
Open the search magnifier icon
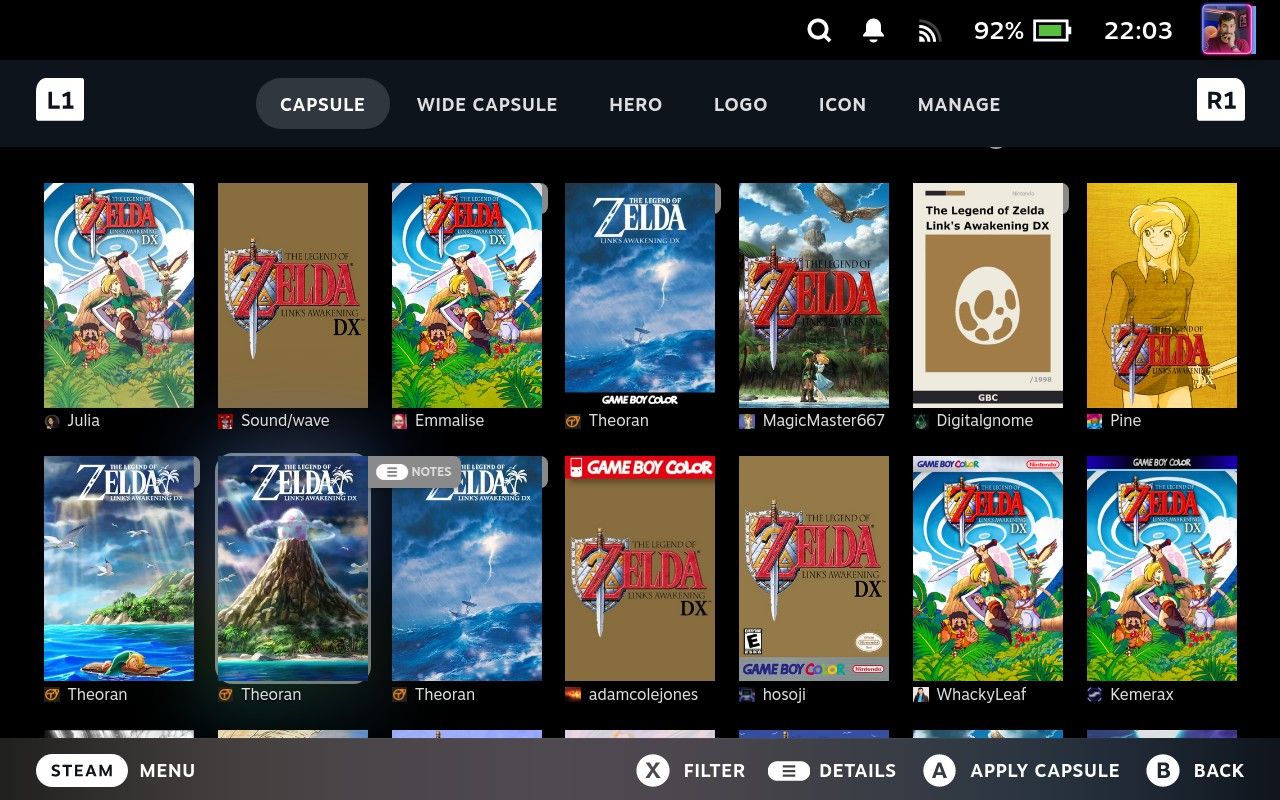[x=819, y=31]
